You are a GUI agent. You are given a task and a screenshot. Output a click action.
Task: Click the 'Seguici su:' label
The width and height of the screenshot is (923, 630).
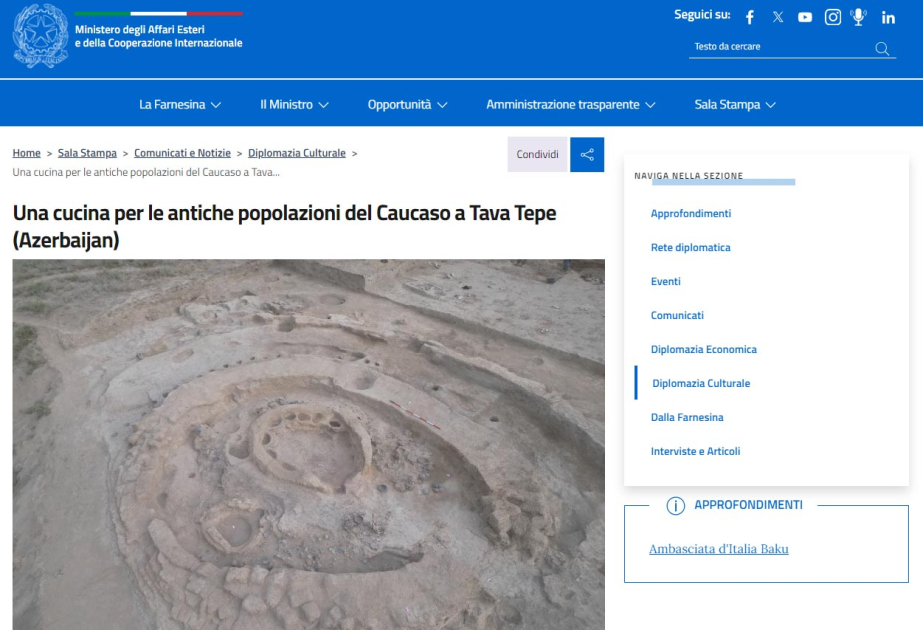tap(702, 15)
